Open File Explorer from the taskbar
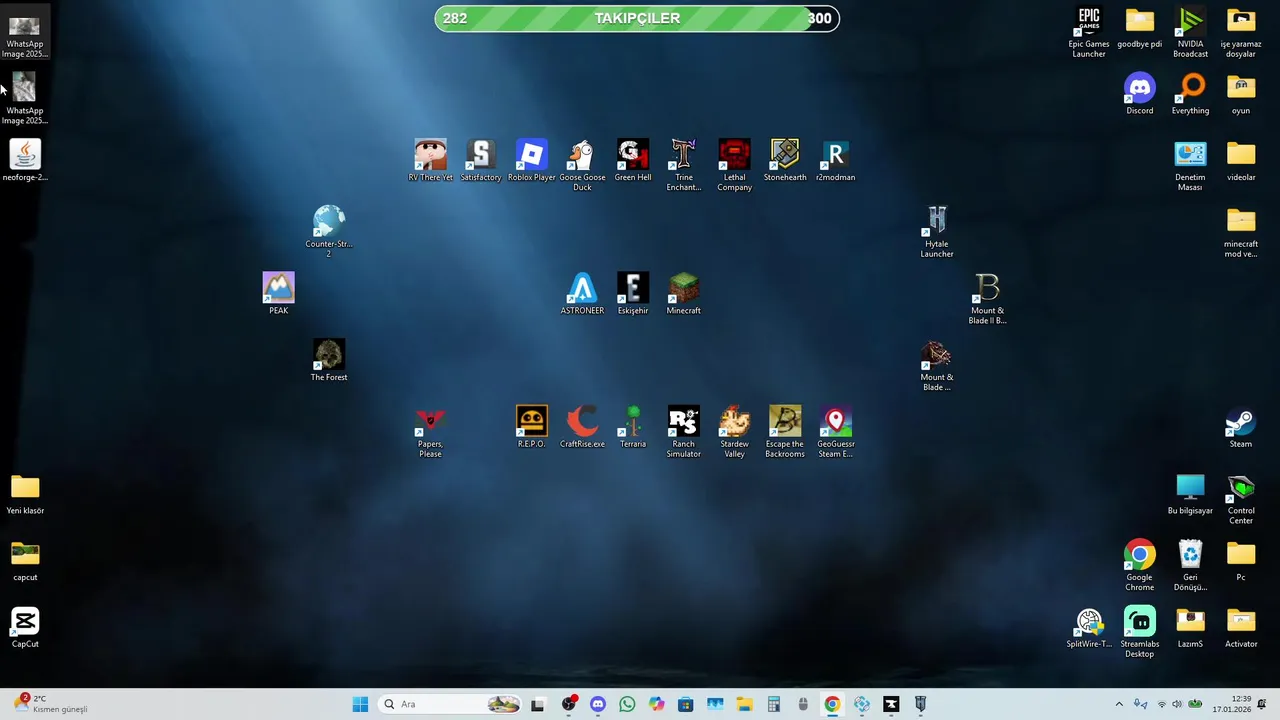This screenshot has width=1280, height=720. [x=744, y=704]
